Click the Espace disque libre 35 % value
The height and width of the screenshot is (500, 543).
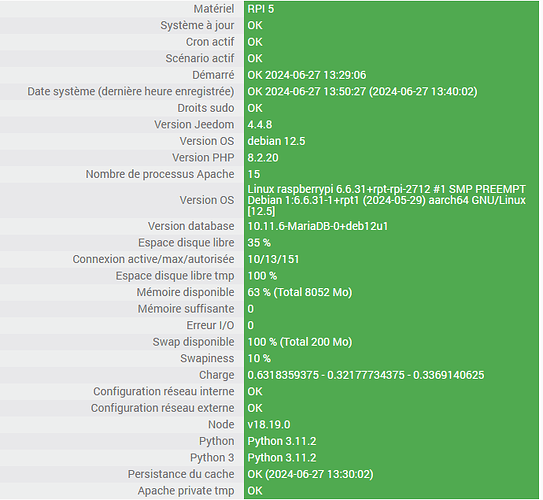[x=259, y=243]
